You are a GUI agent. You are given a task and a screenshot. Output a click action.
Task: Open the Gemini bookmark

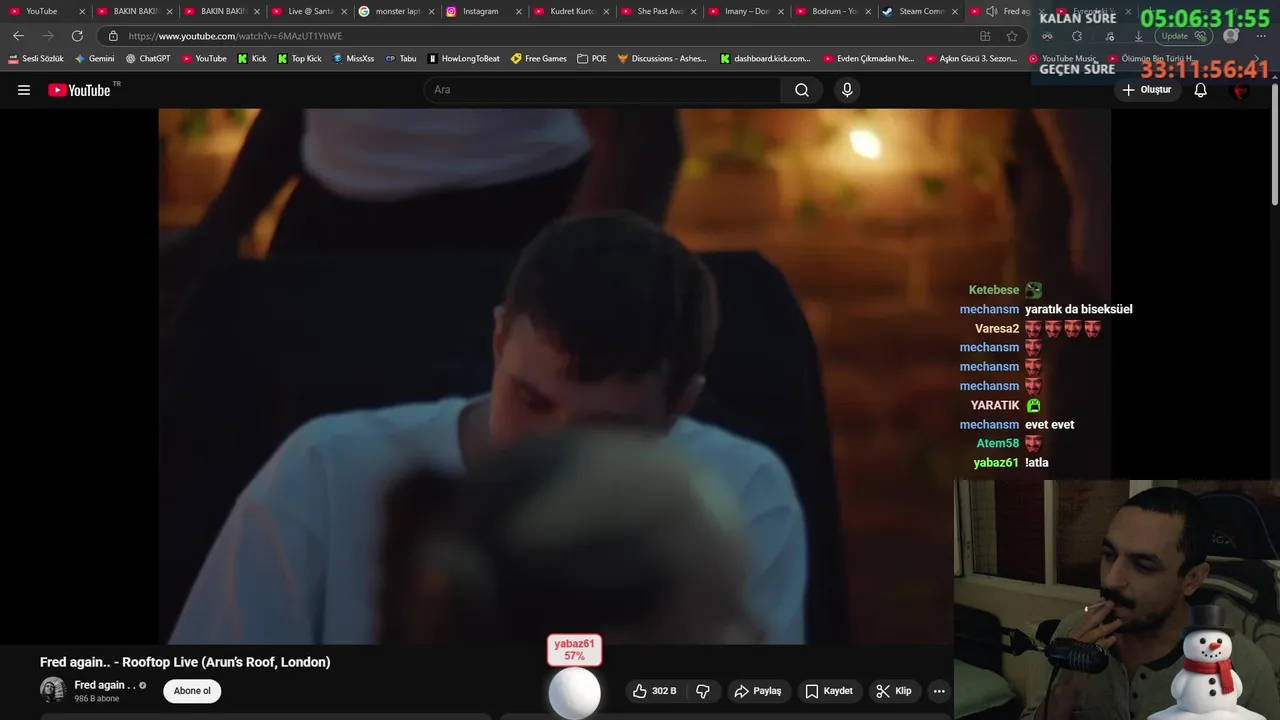point(94,59)
